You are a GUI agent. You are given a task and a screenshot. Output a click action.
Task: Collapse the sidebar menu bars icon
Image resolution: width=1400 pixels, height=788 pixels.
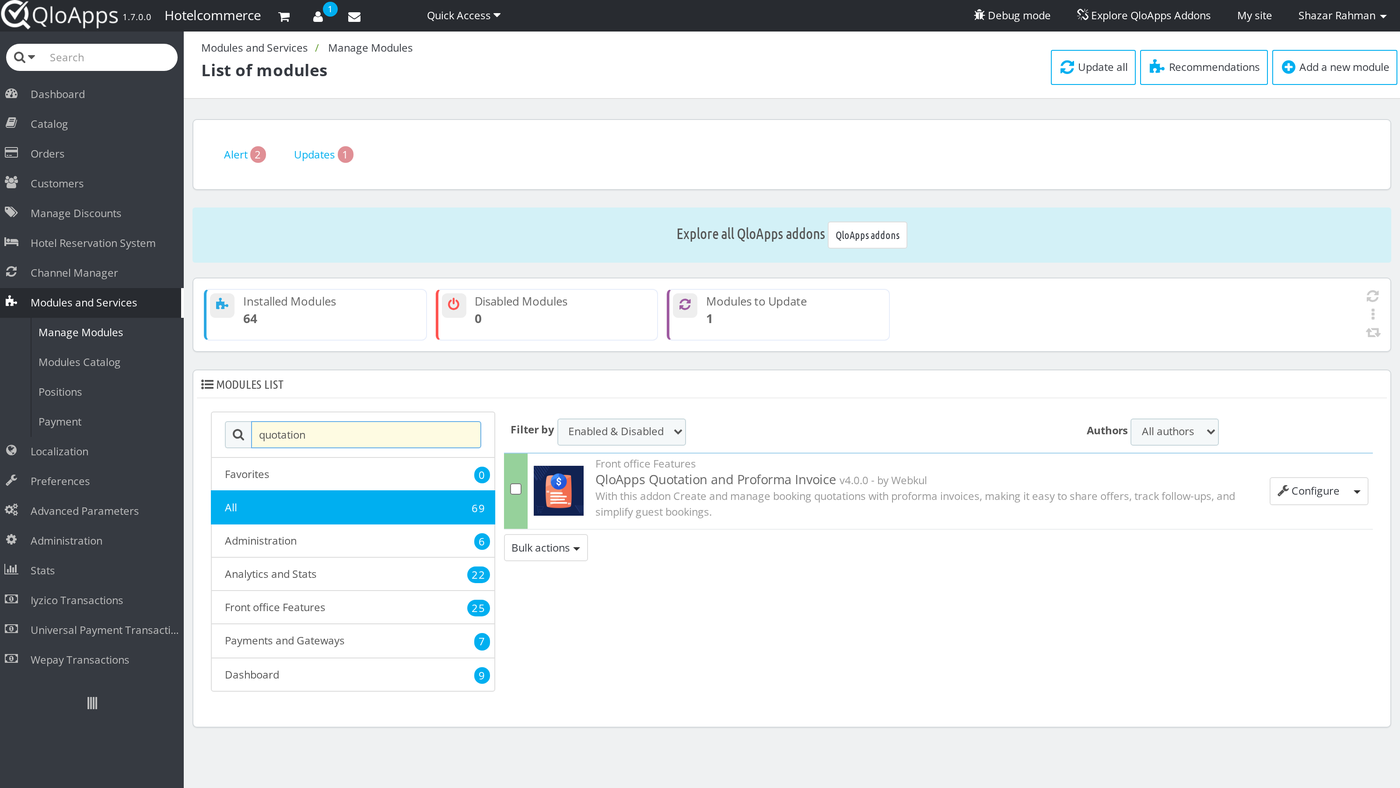pos(92,703)
